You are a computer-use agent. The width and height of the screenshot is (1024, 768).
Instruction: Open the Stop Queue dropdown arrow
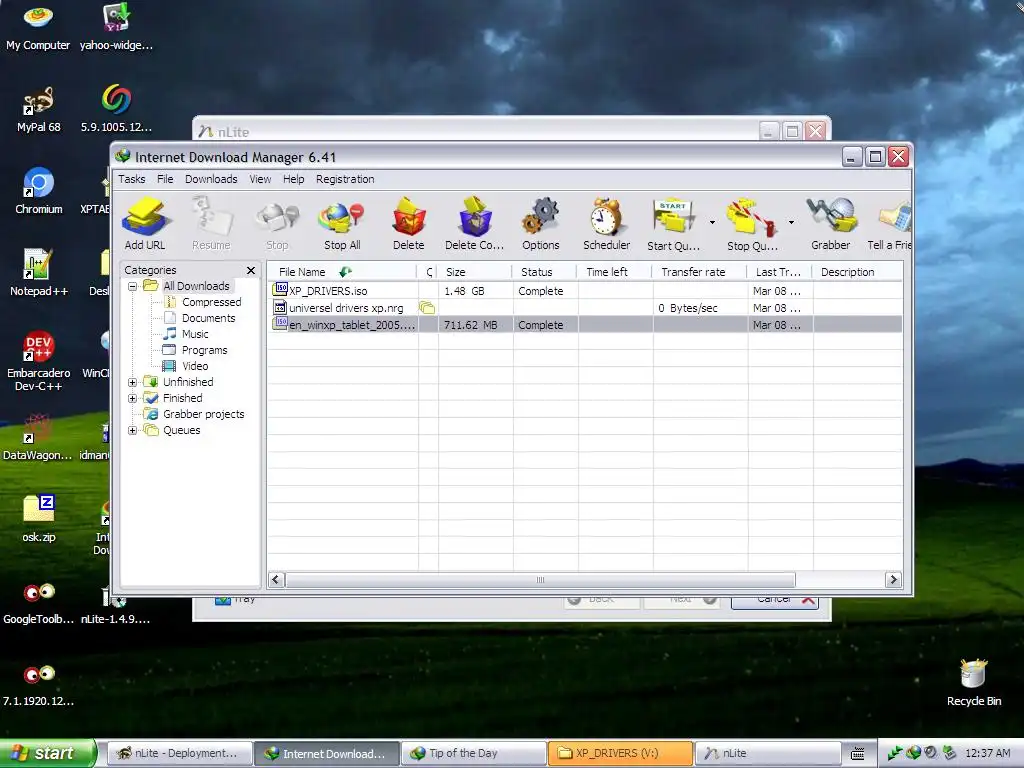pos(791,223)
